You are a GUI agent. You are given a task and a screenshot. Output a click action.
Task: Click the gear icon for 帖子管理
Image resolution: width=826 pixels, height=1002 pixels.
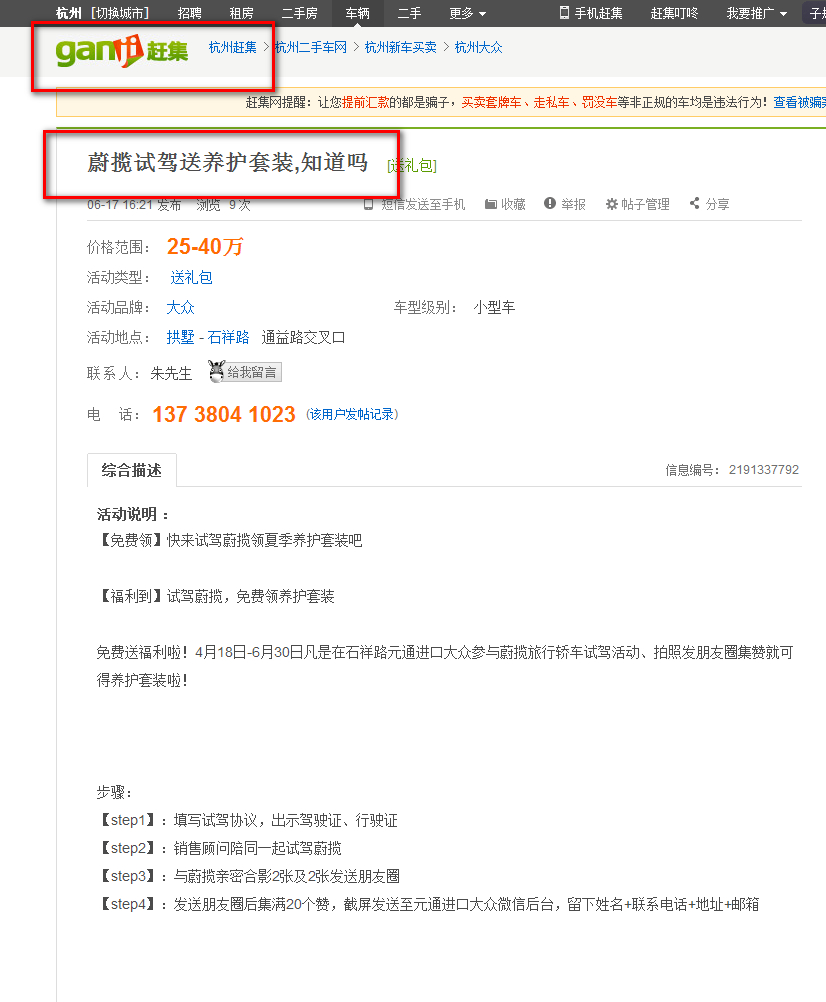point(611,204)
